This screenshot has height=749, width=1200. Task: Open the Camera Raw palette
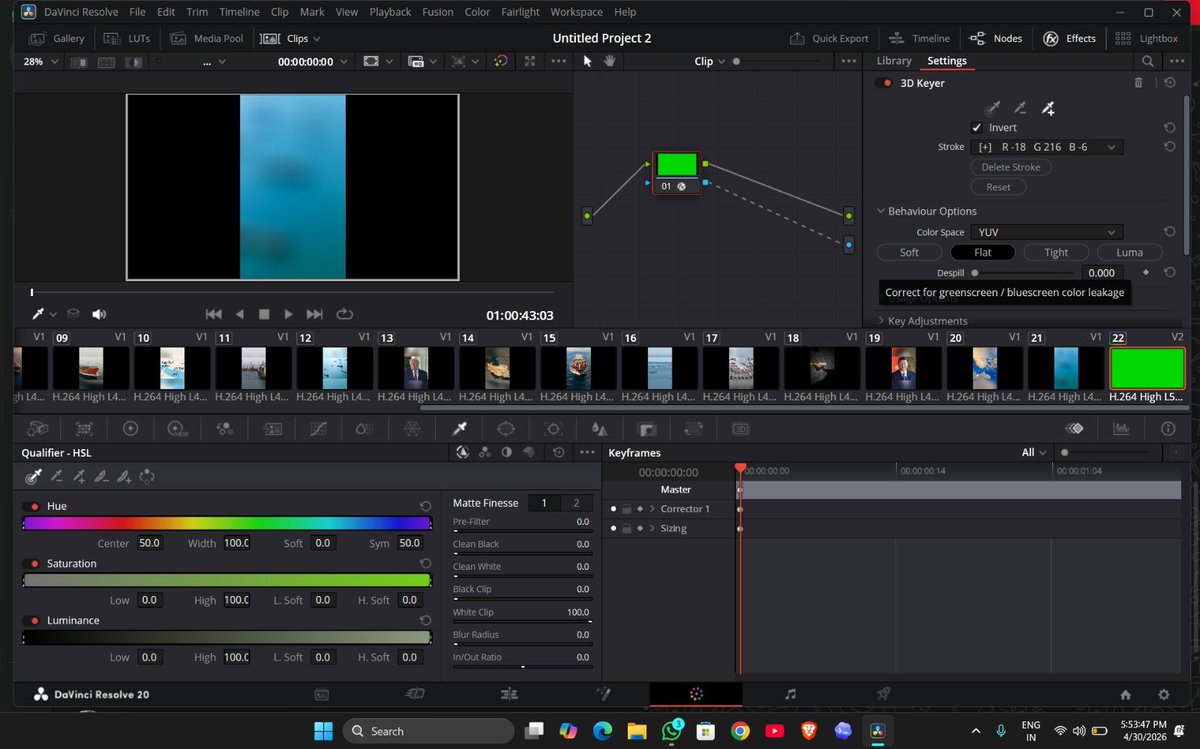pyautogui.click(x=37, y=428)
